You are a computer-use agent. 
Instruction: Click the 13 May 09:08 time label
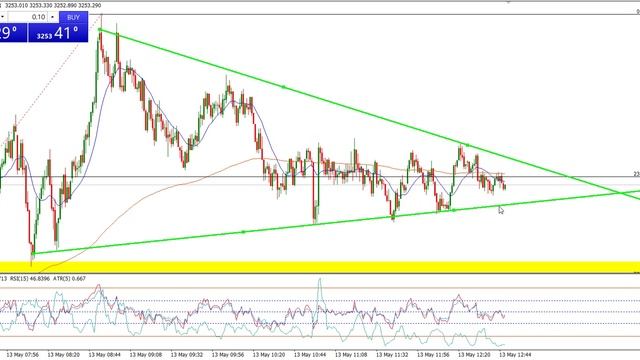pyautogui.click(x=146, y=355)
